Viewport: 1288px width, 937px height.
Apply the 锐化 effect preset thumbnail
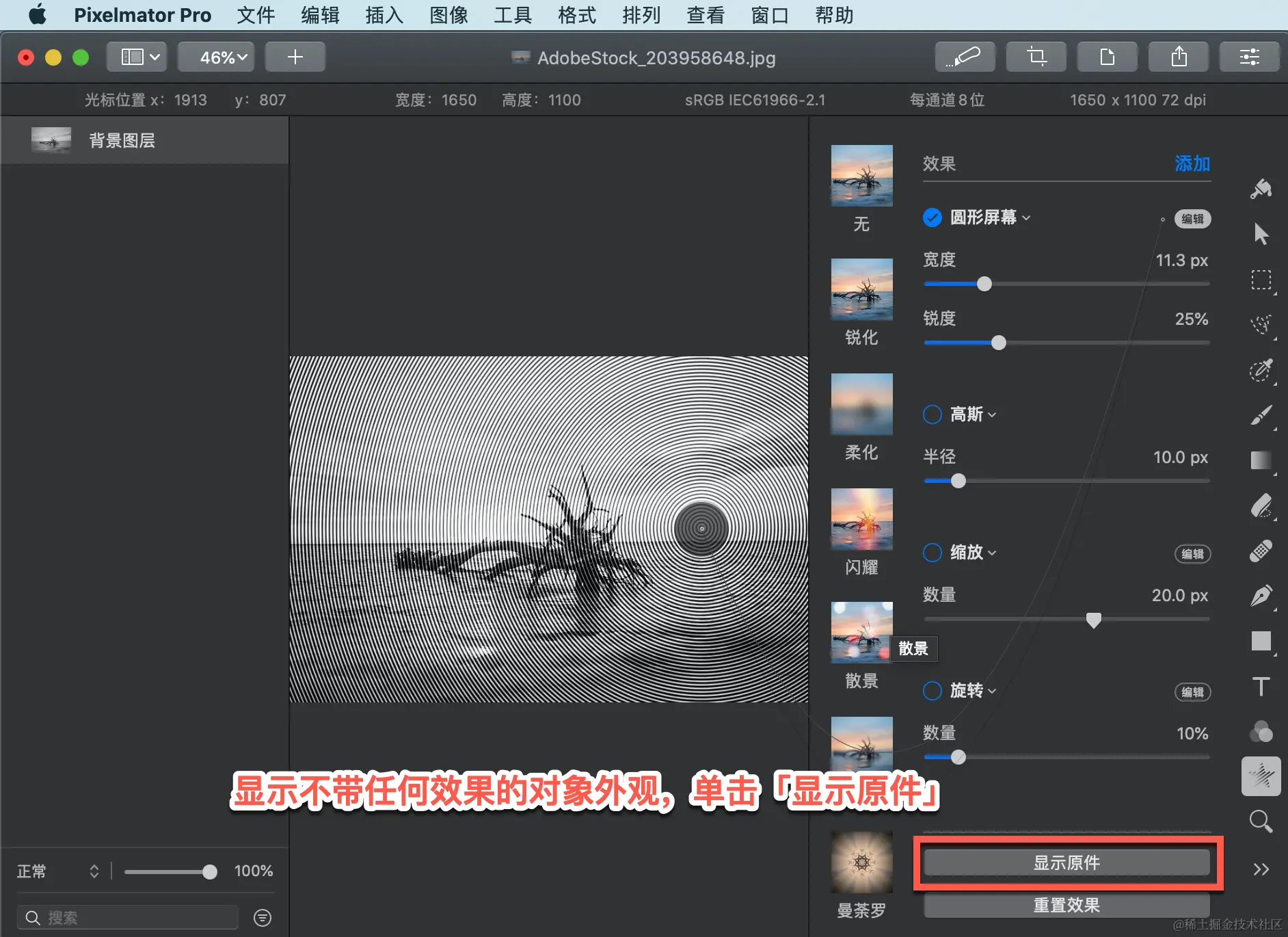coord(861,289)
